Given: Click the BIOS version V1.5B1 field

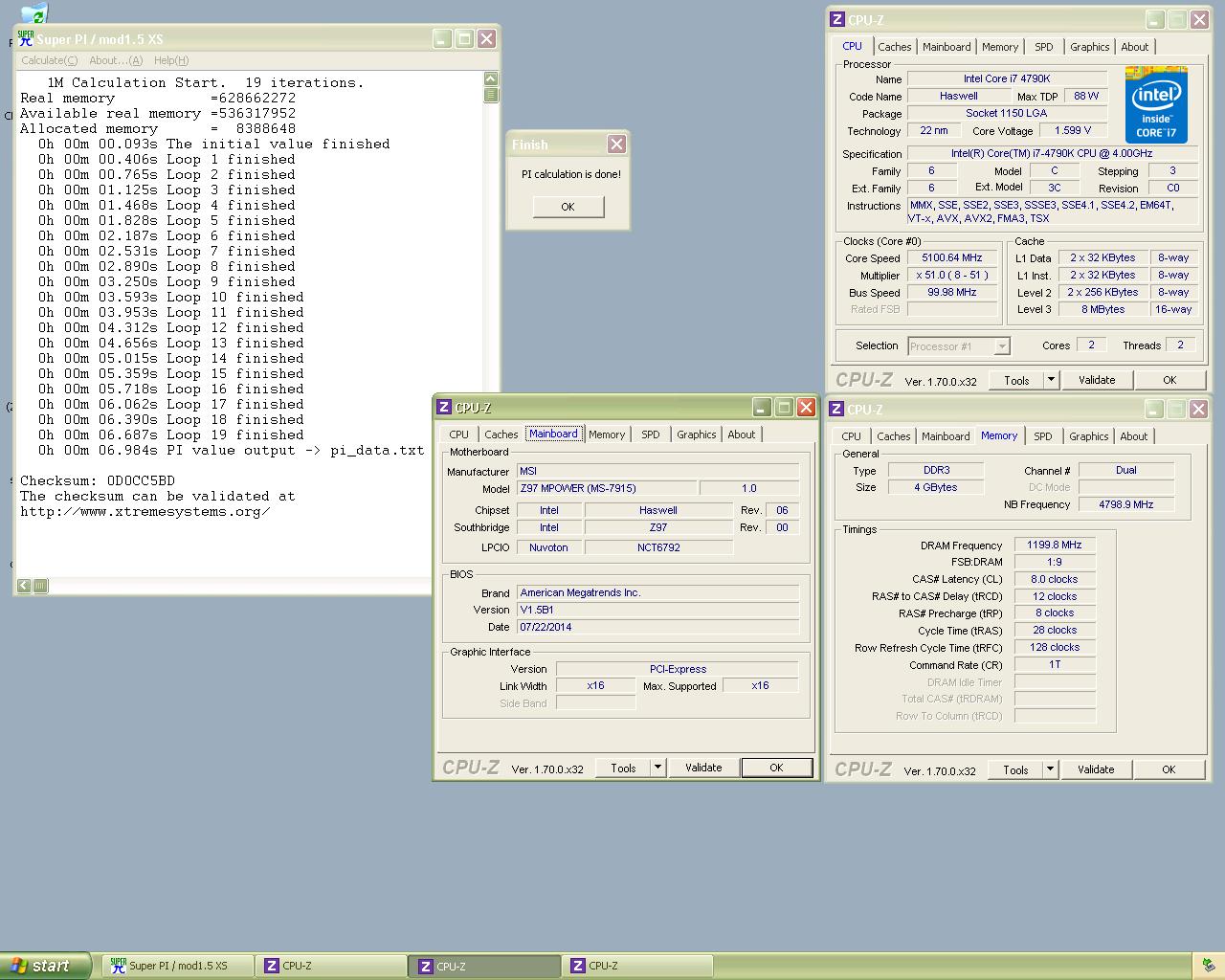Looking at the screenshot, I should pyautogui.click(x=657, y=610).
